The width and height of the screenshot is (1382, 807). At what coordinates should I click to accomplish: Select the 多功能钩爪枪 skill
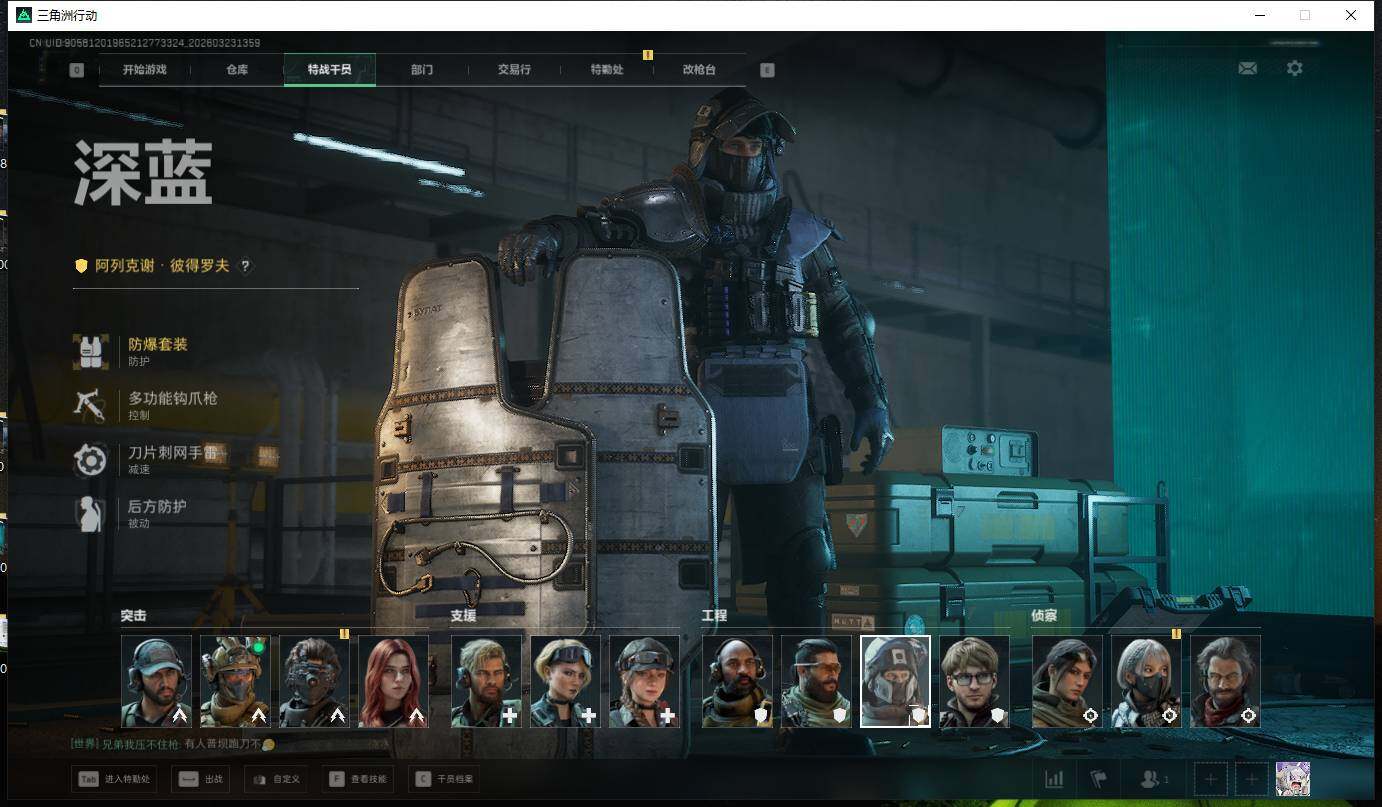[x=145, y=405]
